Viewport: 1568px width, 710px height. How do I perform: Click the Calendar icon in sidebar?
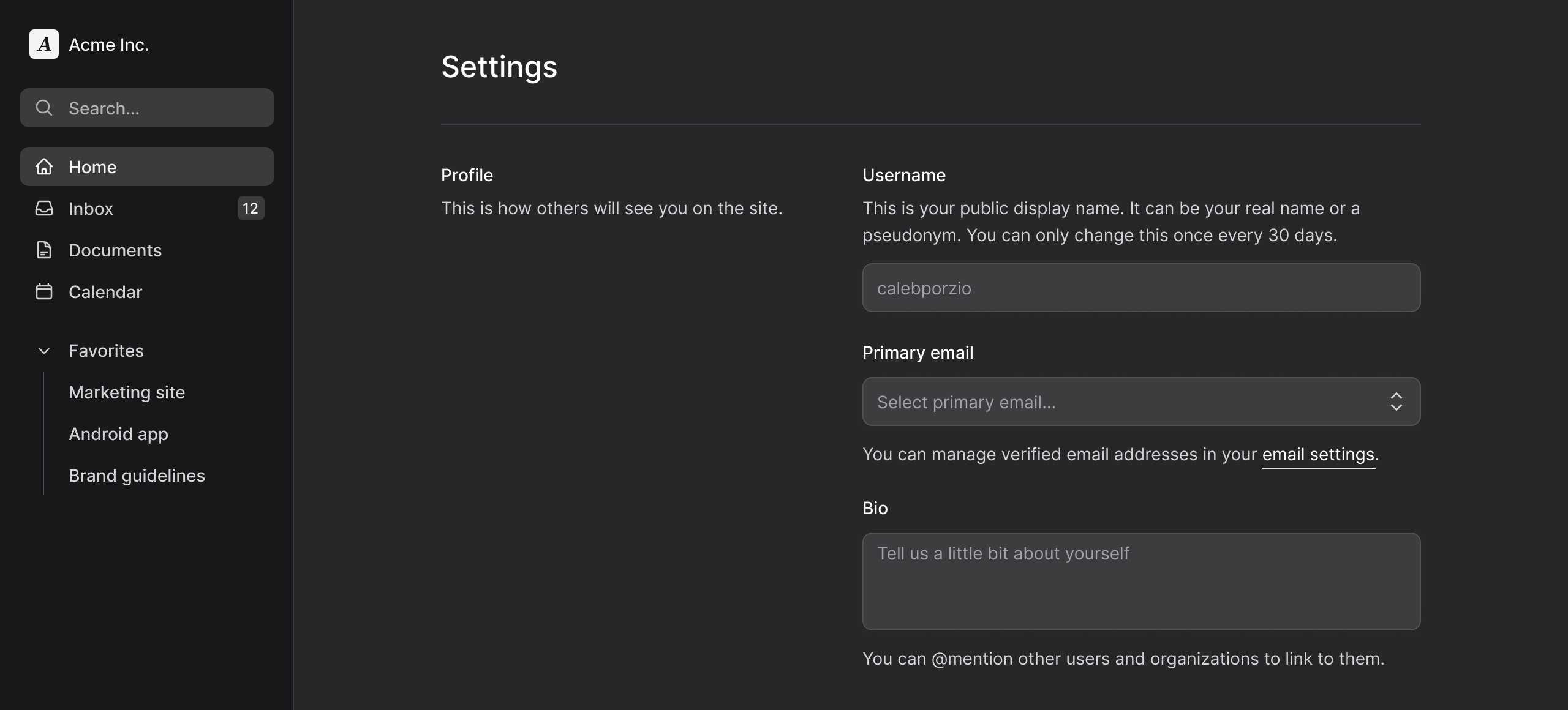[x=44, y=291]
